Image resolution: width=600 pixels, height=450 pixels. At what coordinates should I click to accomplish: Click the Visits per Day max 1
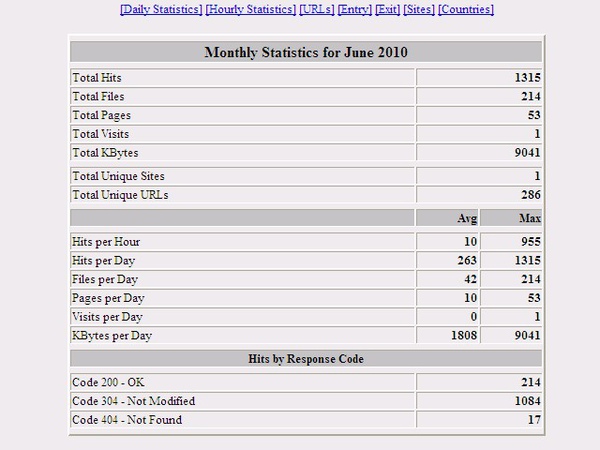point(537,317)
